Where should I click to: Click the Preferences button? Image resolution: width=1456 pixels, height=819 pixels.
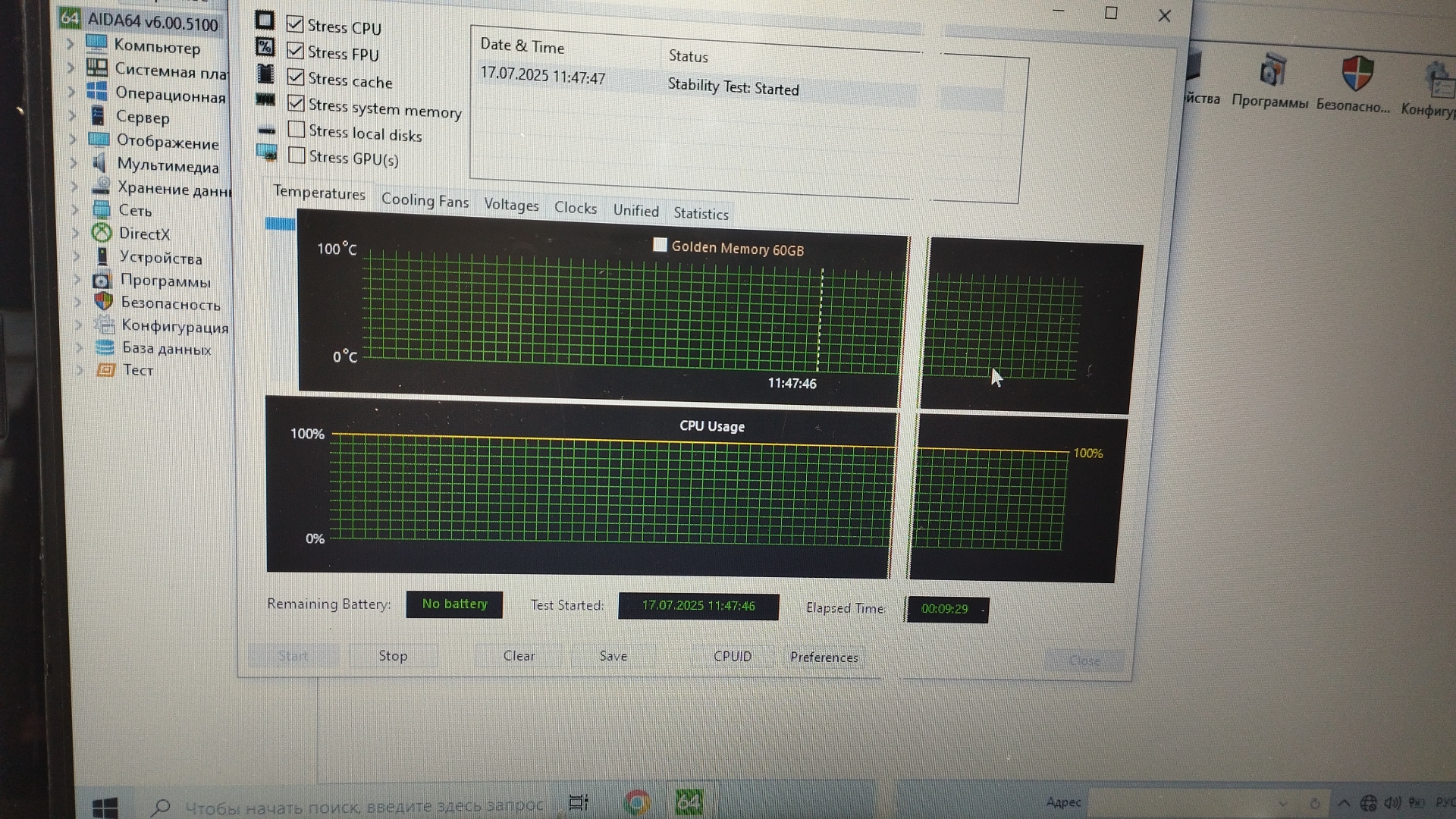824,657
